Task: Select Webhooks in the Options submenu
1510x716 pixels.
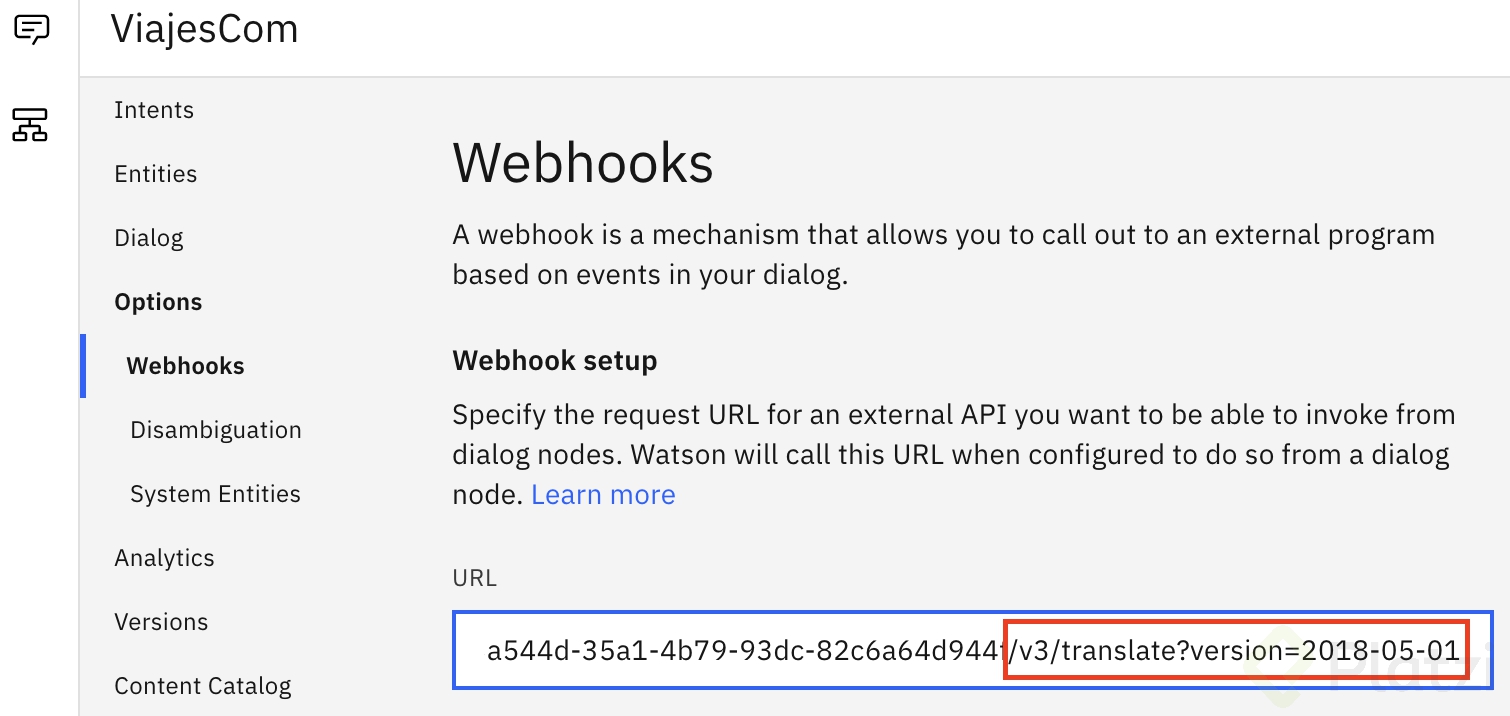Action: click(x=185, y=366)
